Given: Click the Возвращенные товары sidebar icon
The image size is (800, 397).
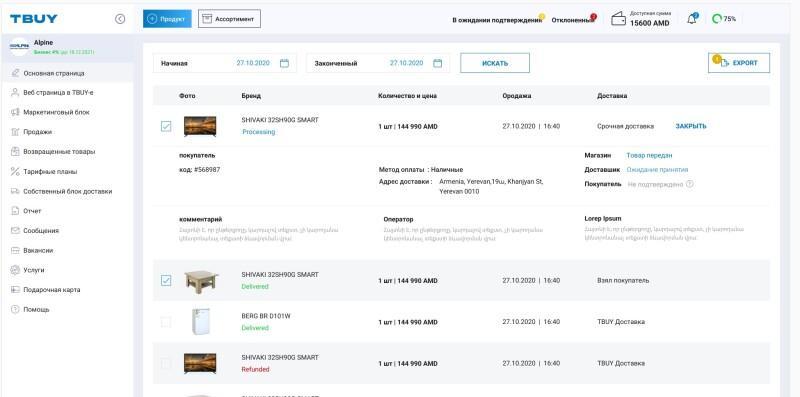Looking at the screenshot, I should point(15,152).
